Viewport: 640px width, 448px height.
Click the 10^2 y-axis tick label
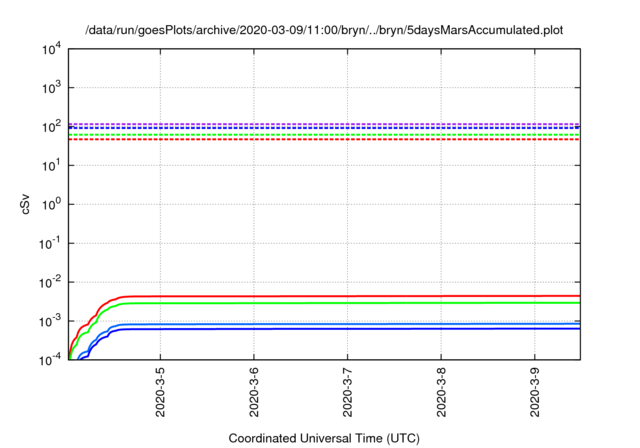point(51,126)
